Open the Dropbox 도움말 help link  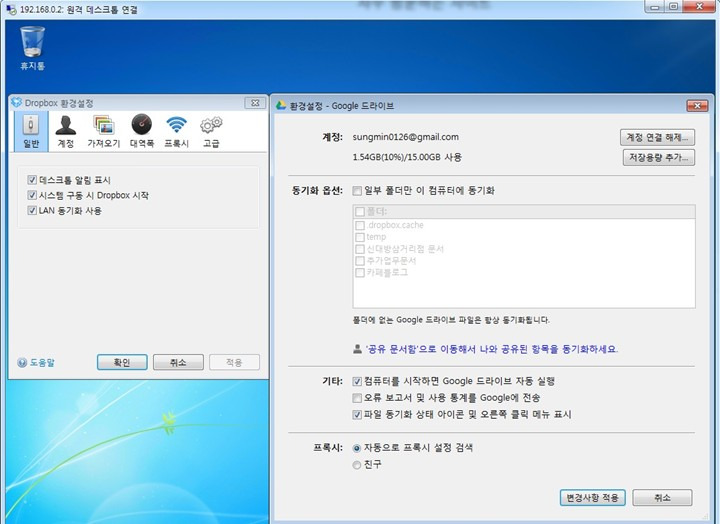(x=42, y=362)
